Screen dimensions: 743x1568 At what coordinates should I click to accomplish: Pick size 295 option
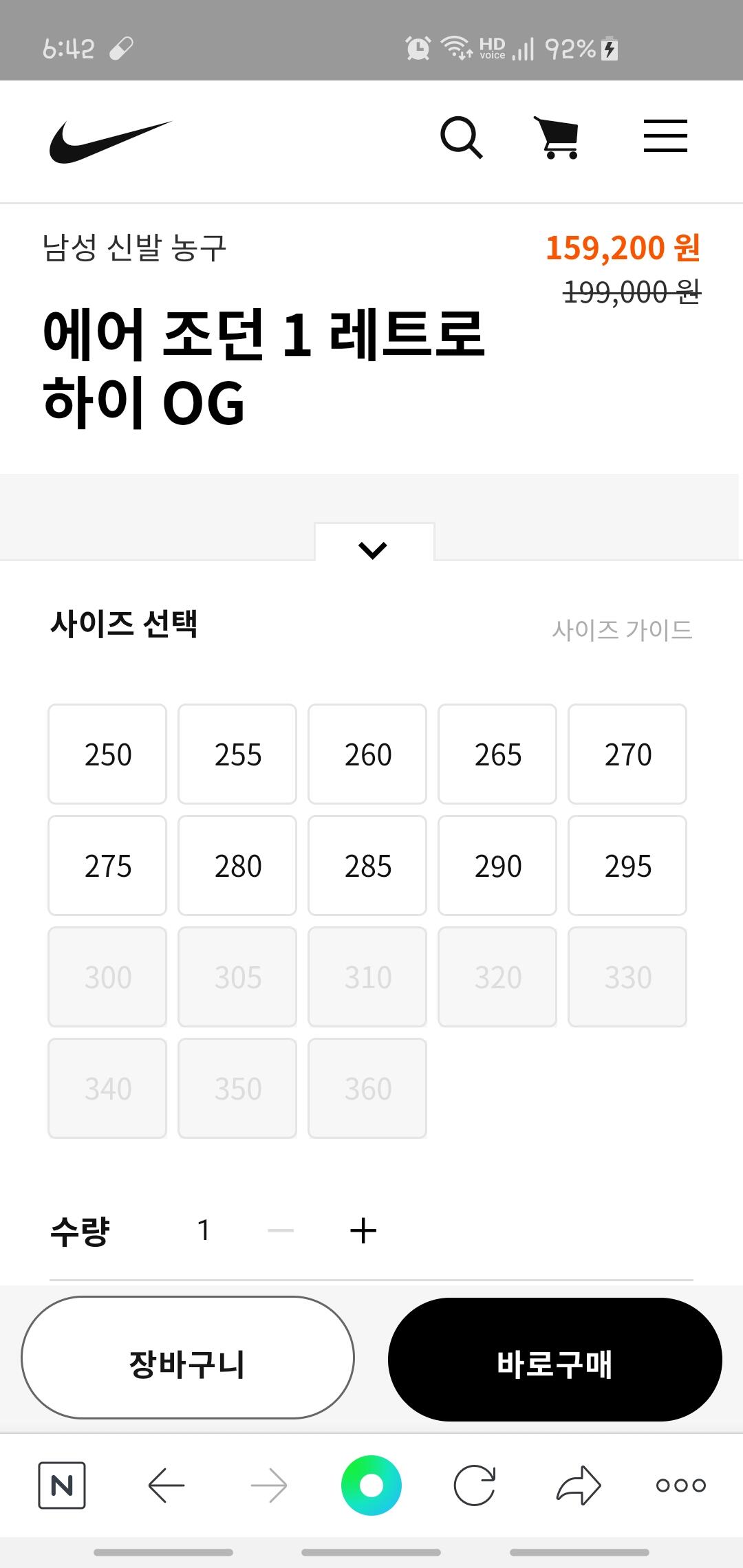tap(627, 866)
